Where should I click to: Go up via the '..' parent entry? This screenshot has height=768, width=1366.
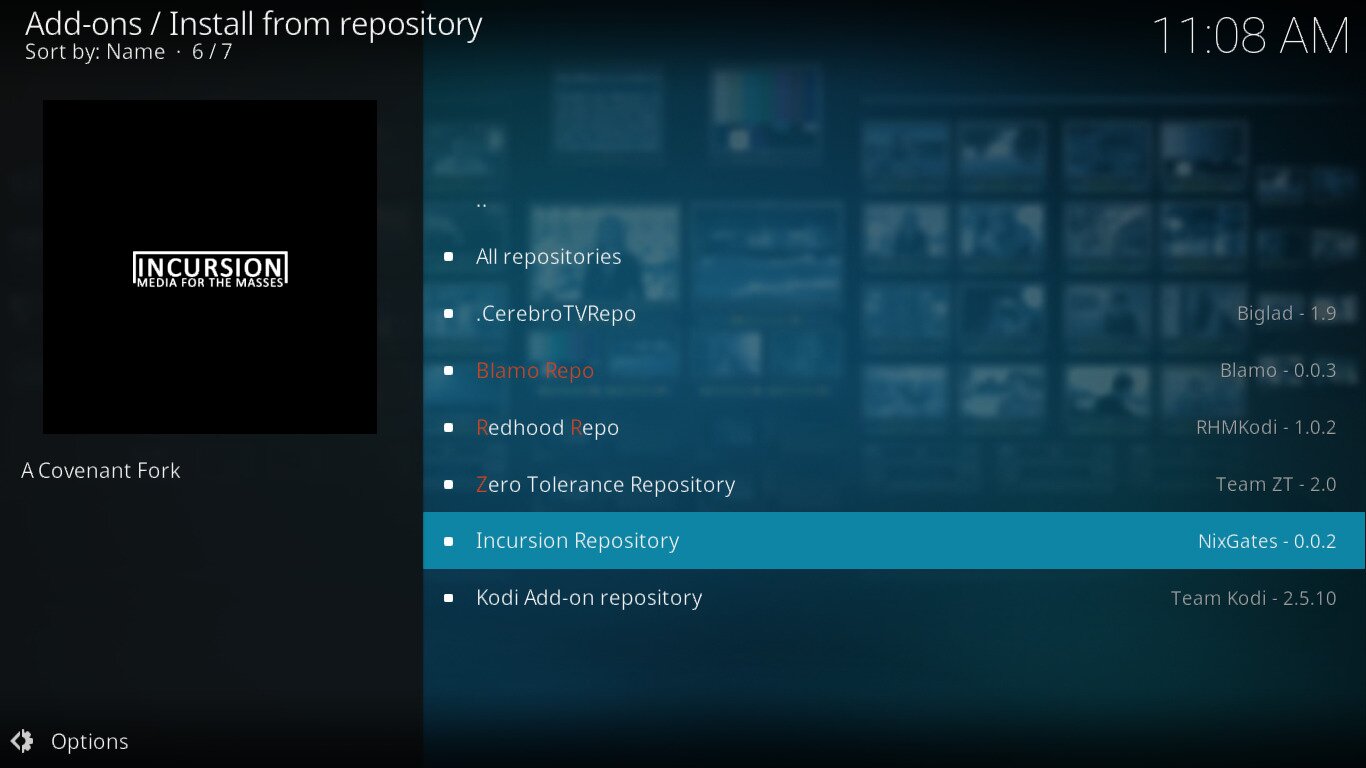pyautogui.click(x=894, y=200)
